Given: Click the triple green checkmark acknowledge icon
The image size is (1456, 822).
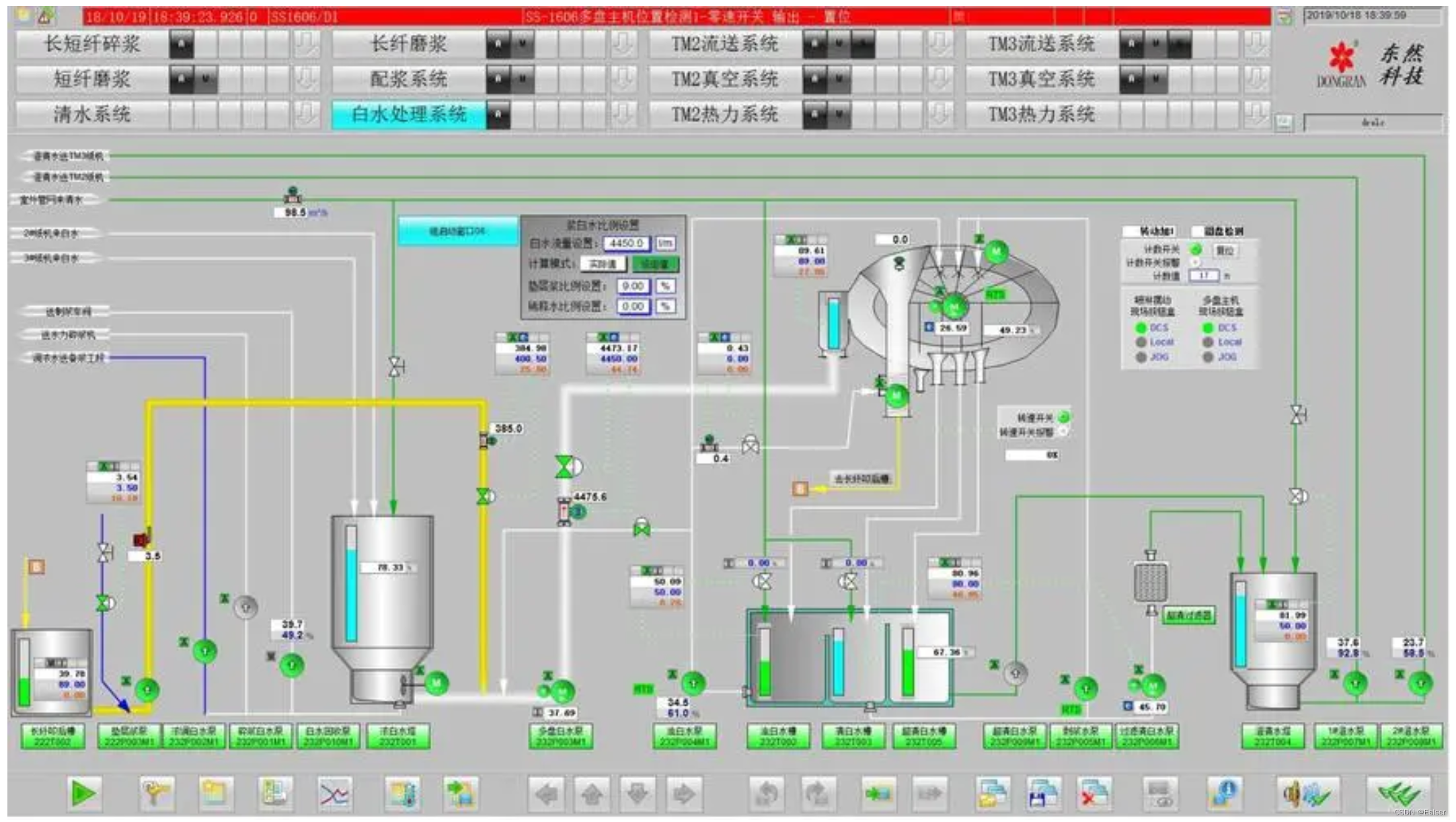Looking at the screenshot, I should (1399, 794).
